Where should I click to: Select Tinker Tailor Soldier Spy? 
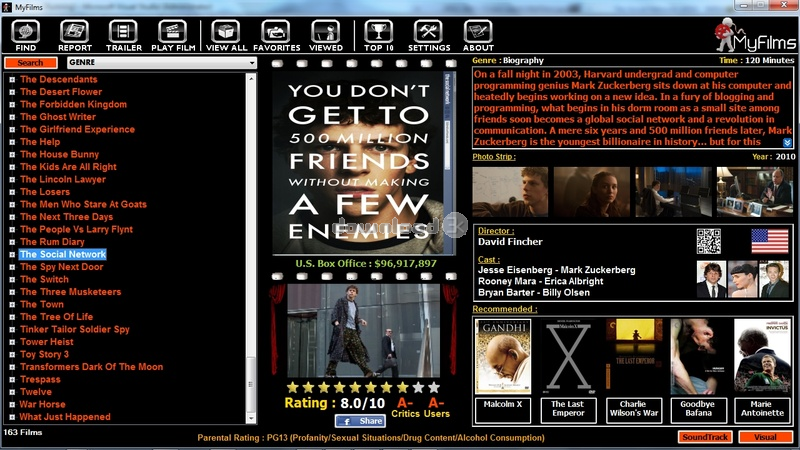click(x=74, y=330)
